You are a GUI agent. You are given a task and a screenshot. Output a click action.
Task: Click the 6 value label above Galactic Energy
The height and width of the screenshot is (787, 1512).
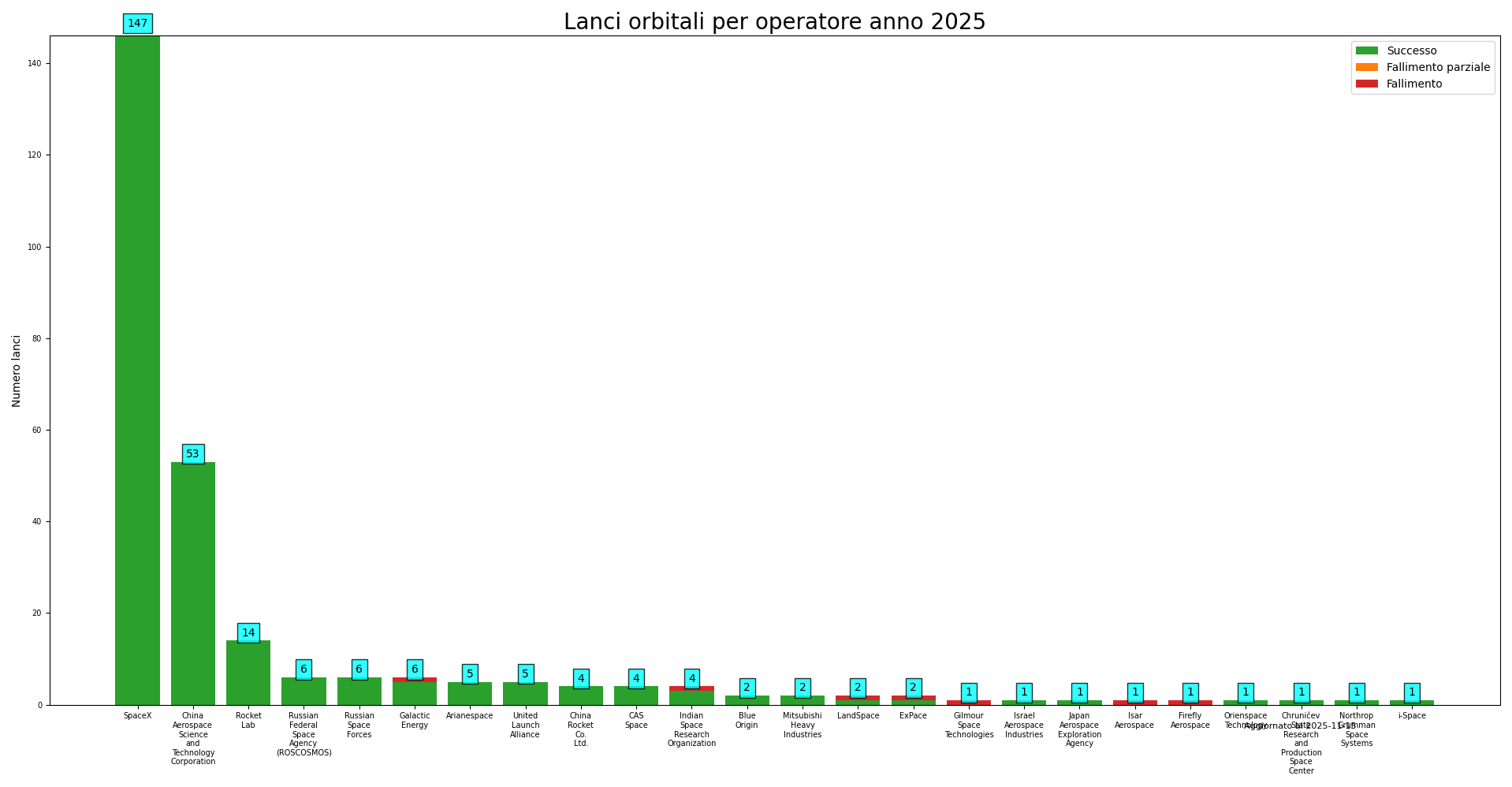coord(415,670)
